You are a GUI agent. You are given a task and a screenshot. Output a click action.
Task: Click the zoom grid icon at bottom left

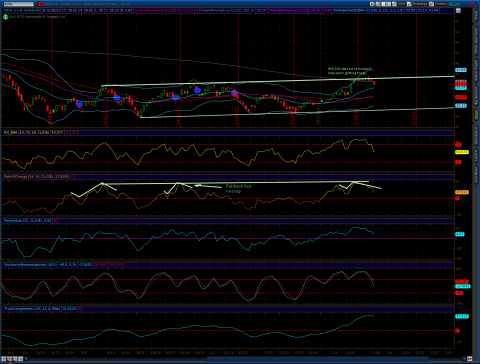pos(4,359)
